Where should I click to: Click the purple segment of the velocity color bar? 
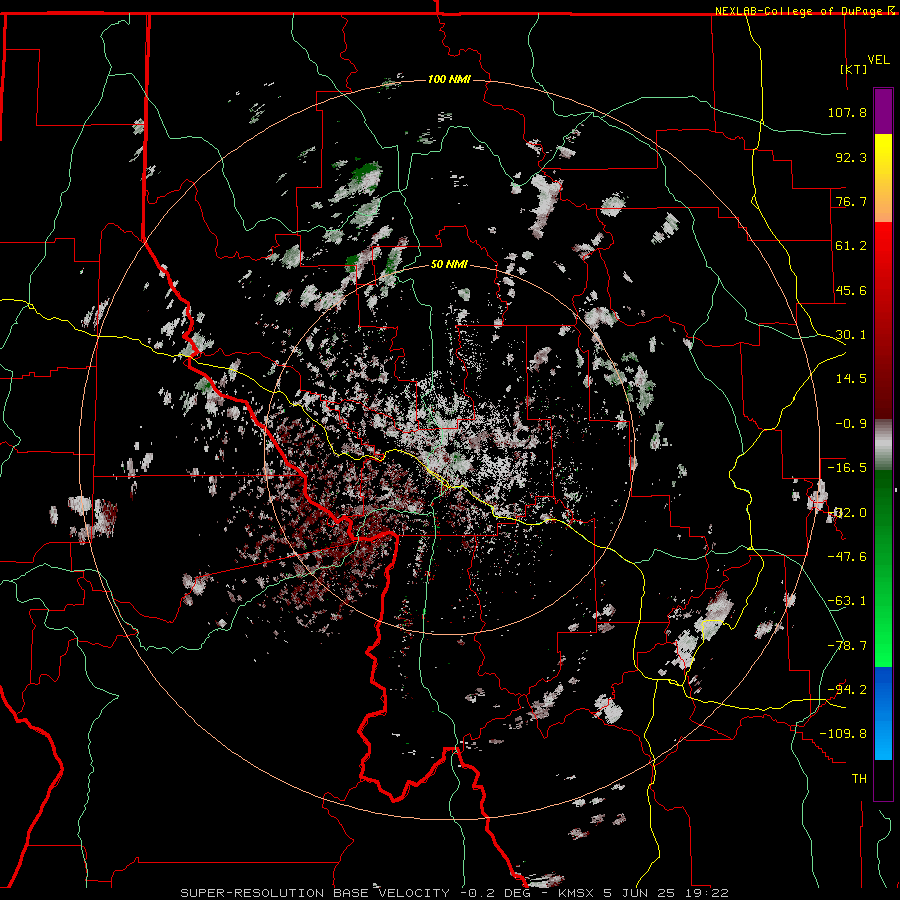[883, 111]
